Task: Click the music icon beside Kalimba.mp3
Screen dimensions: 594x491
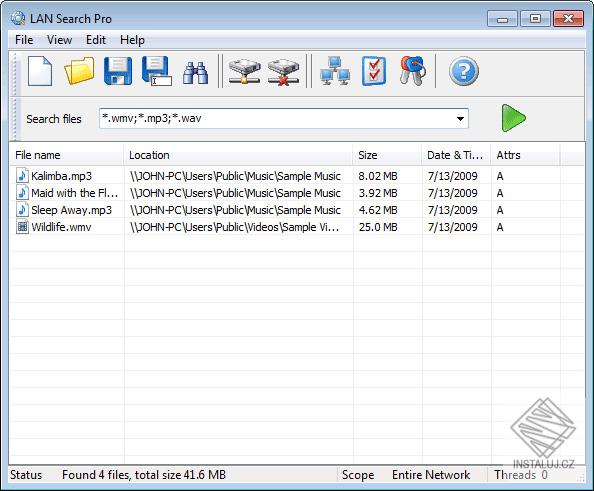Action: pos(22,175)
